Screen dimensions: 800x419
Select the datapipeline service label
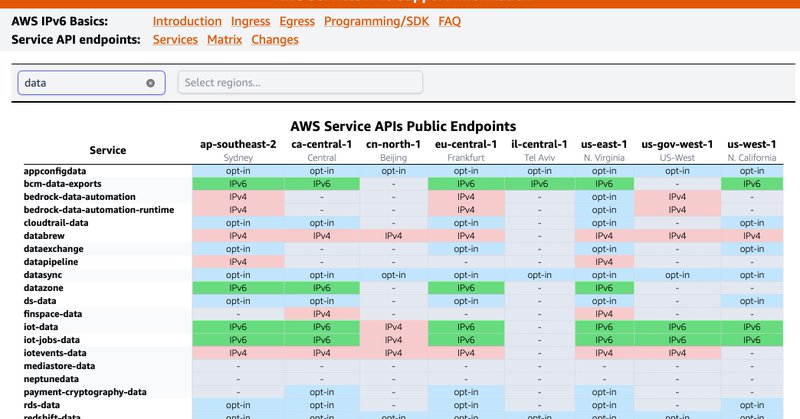coord(51,262)
